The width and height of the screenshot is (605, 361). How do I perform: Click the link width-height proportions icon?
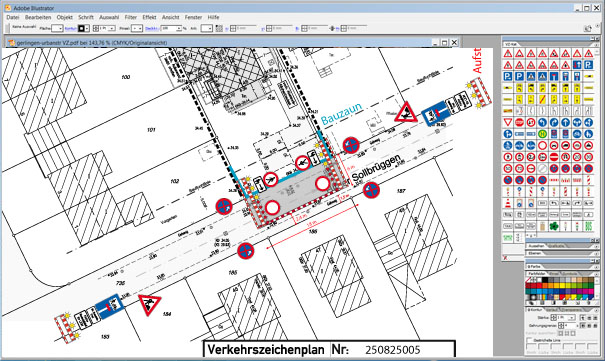point(332,28)
